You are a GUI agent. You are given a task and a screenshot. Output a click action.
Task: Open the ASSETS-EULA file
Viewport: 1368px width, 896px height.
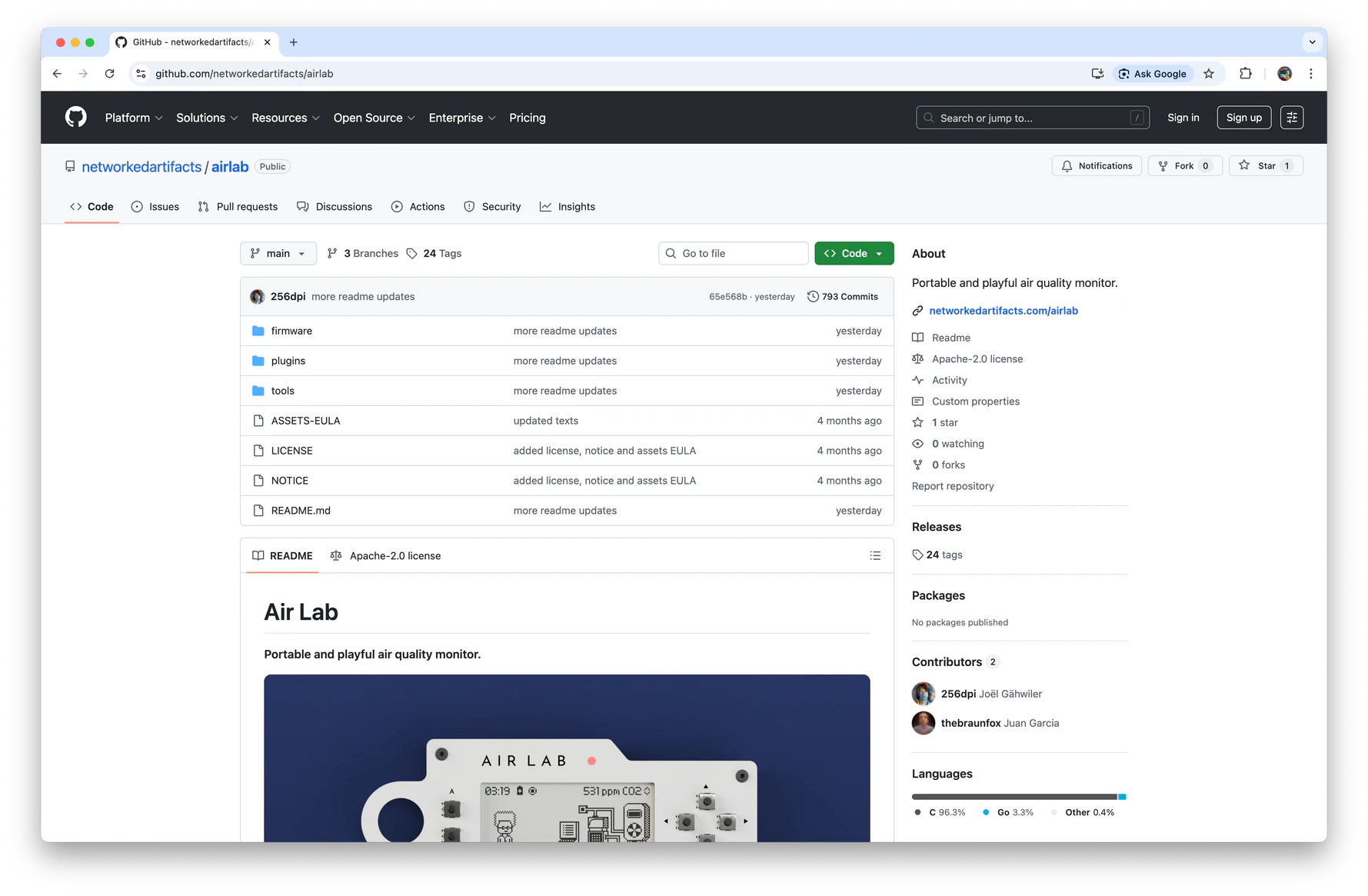coord(305,421)
